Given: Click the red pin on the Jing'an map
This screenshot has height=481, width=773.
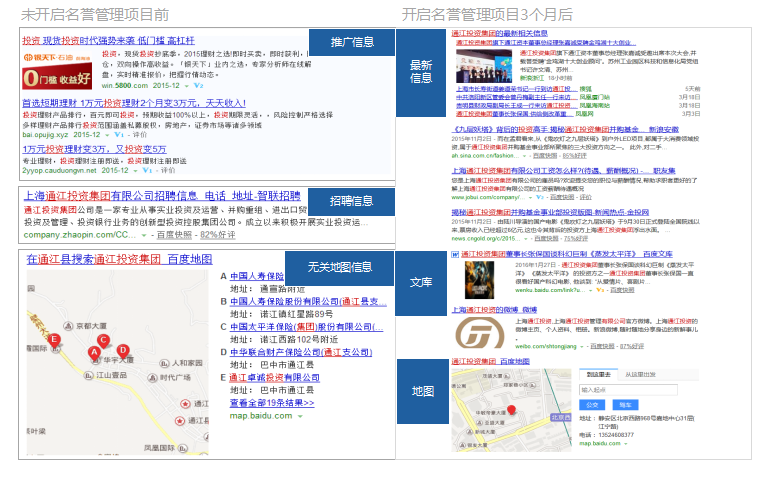Looking at the screenshot, I should click(511, 410).
